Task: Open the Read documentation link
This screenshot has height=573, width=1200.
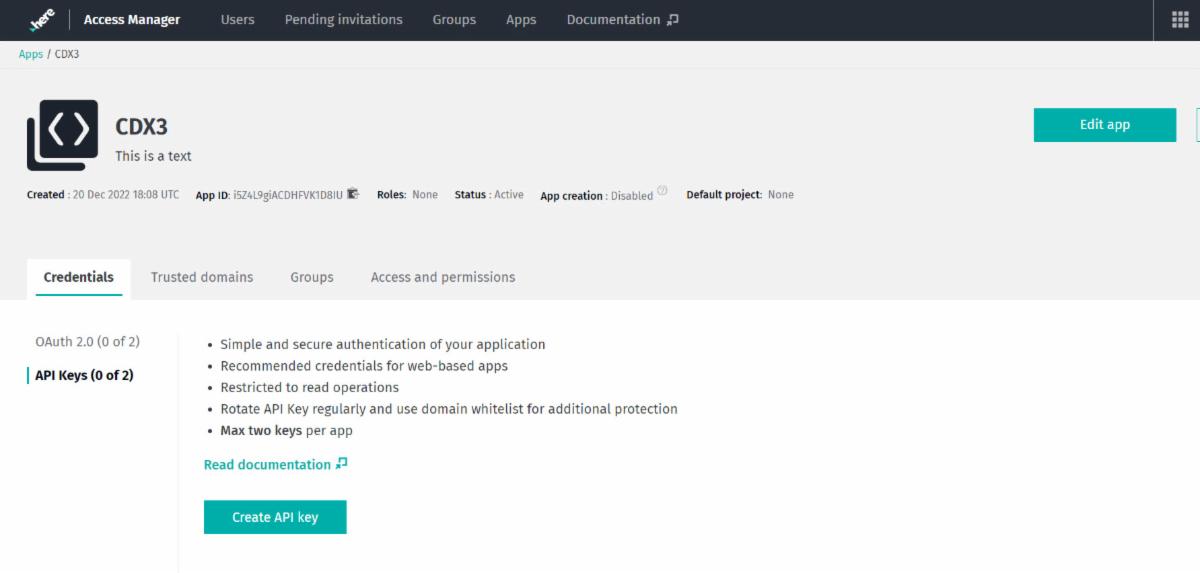Action: click(275, 464)
